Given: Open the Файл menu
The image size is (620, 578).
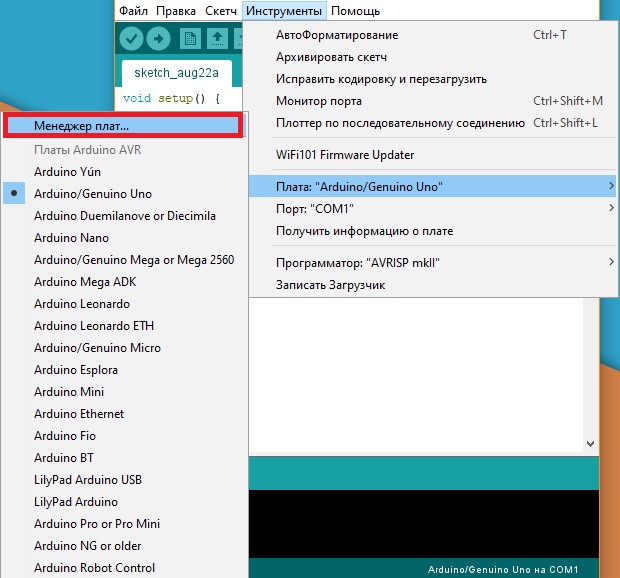Looking at the screenshot, I should [133, 11].
